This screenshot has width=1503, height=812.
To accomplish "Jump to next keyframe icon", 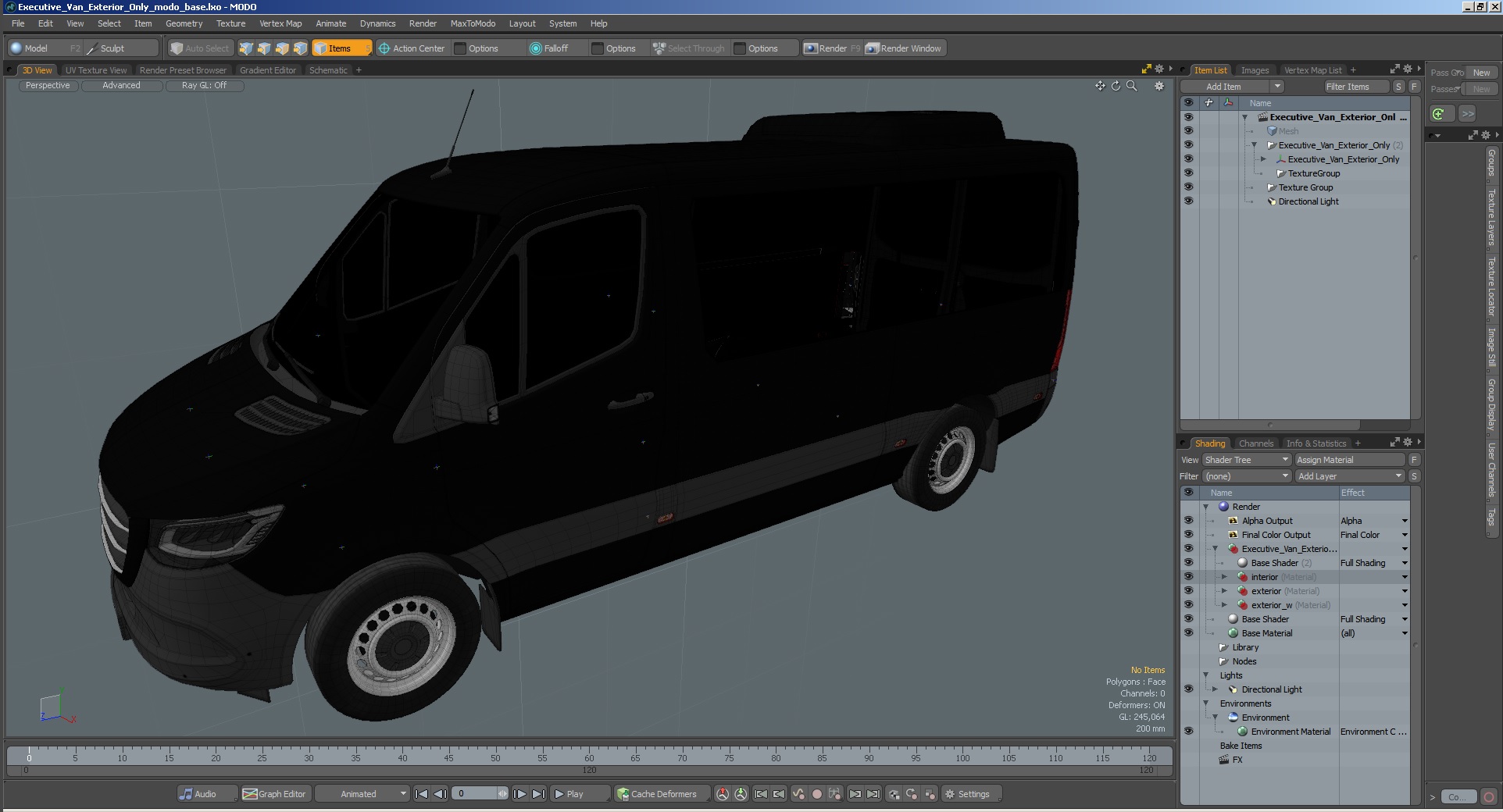I will click(x=855, y=794).
